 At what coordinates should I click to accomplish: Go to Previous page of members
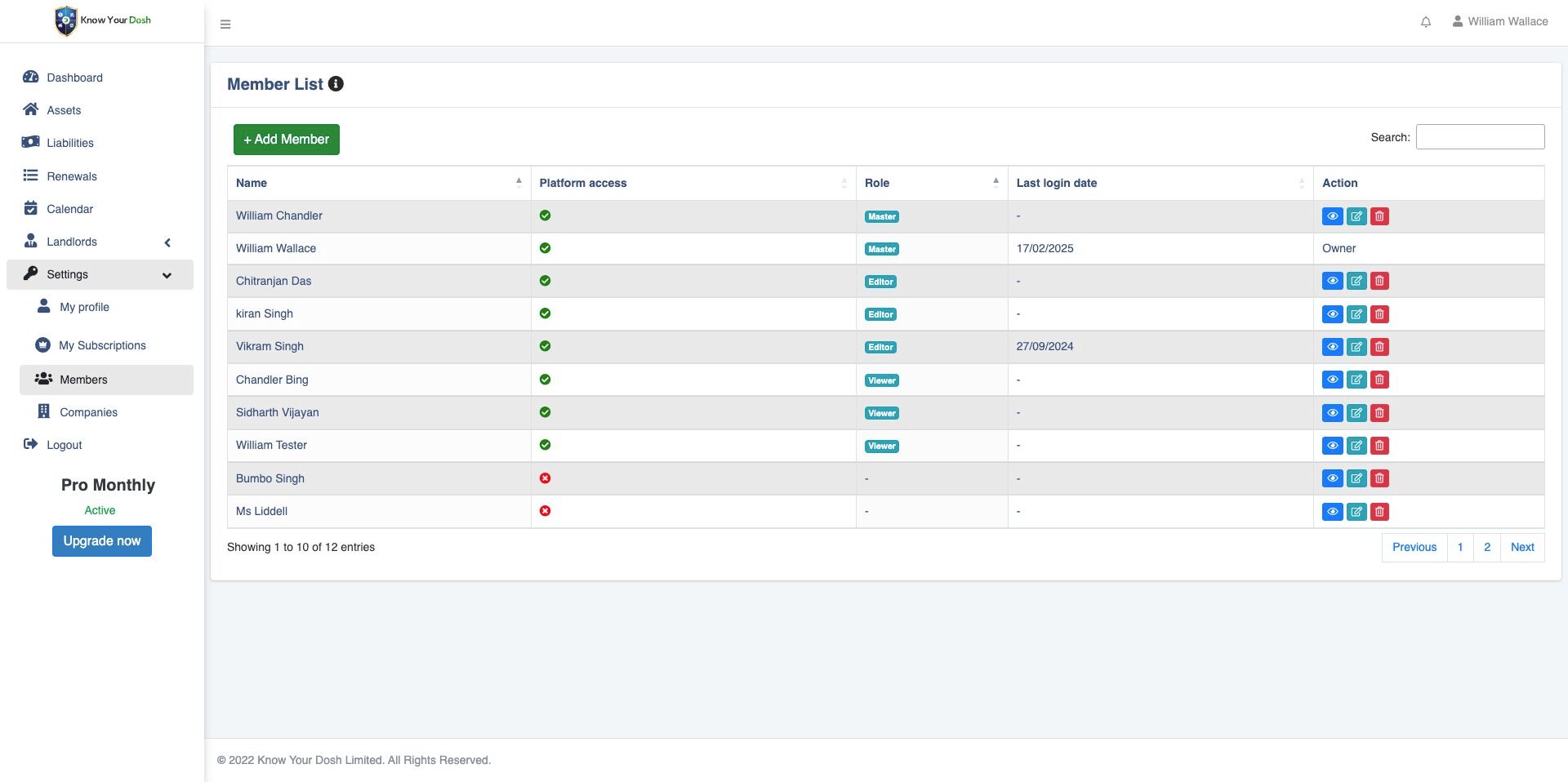pyautogui.click(x=1414, y=548)
